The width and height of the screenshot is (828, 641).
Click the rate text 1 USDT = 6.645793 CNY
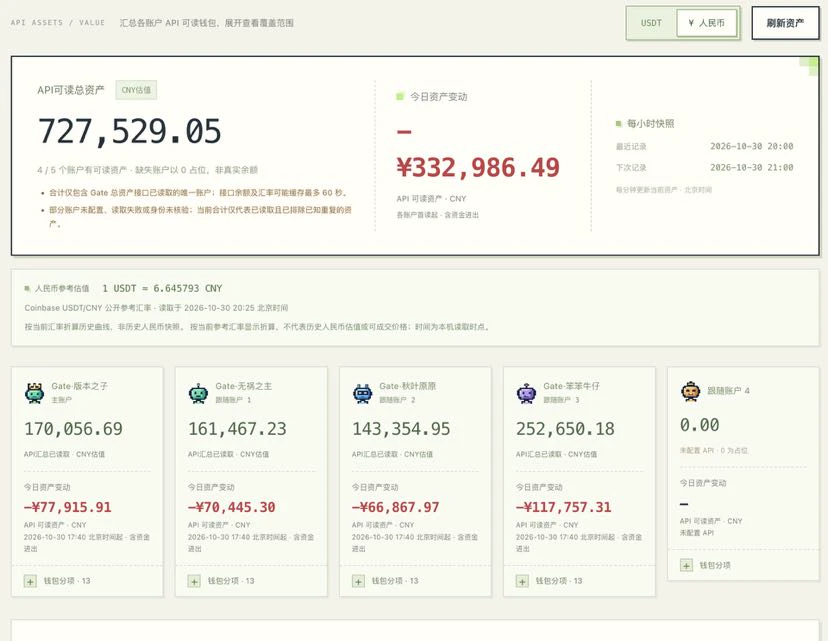[162, 288]
